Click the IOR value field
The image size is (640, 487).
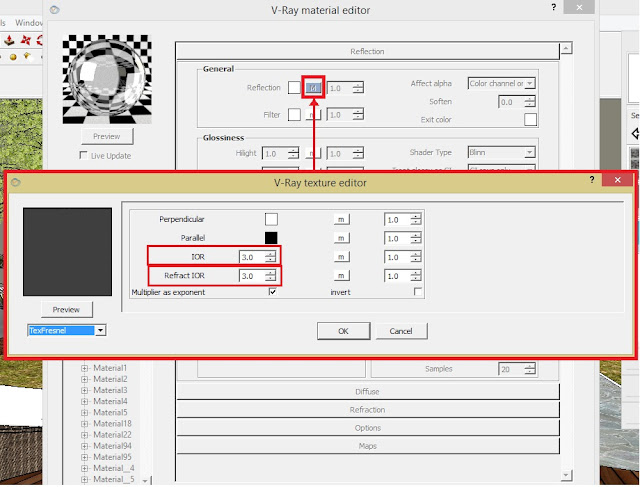pyautogui.click(x=252, y=257)
